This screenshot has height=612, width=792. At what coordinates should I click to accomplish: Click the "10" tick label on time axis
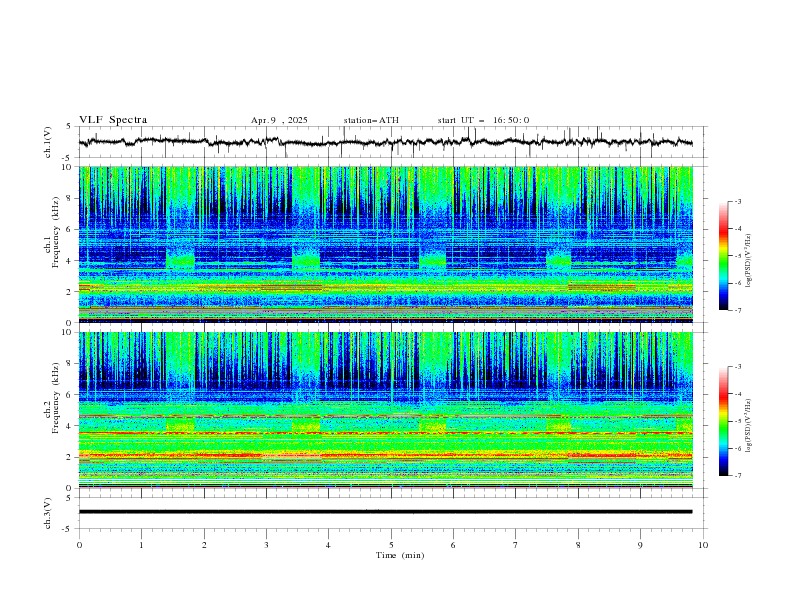(x=703, y=545)
